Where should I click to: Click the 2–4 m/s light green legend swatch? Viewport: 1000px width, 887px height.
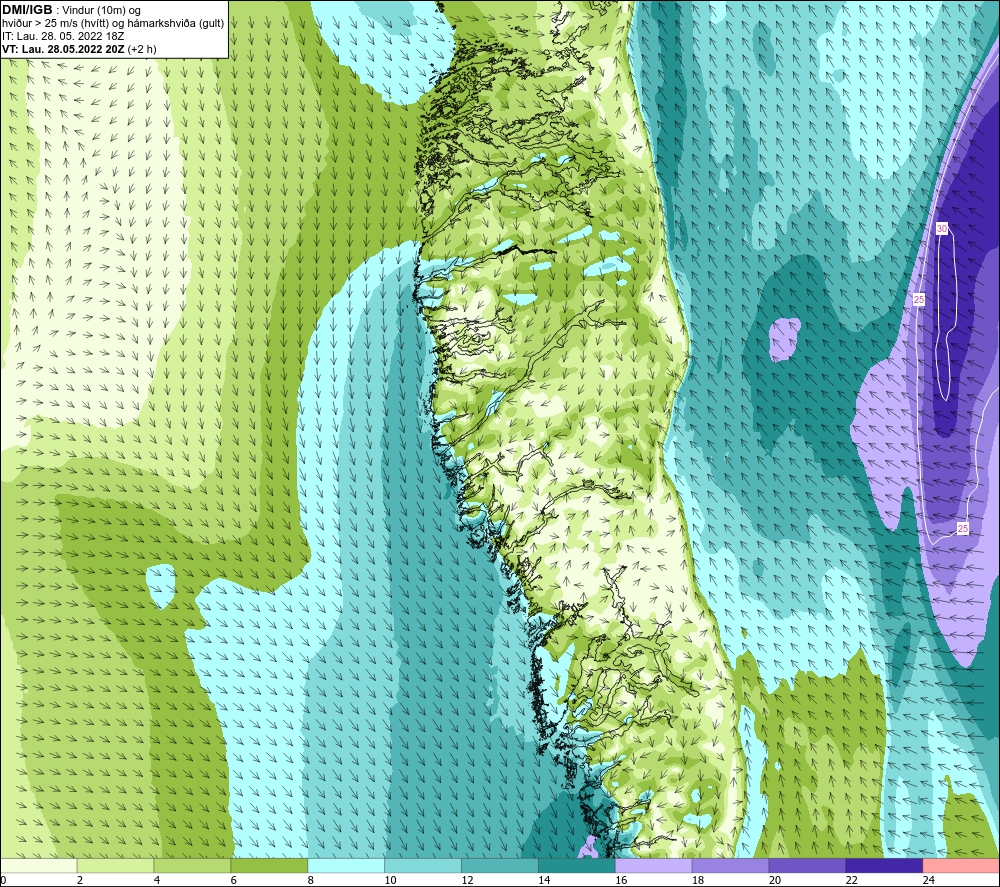tap(115, 865)
